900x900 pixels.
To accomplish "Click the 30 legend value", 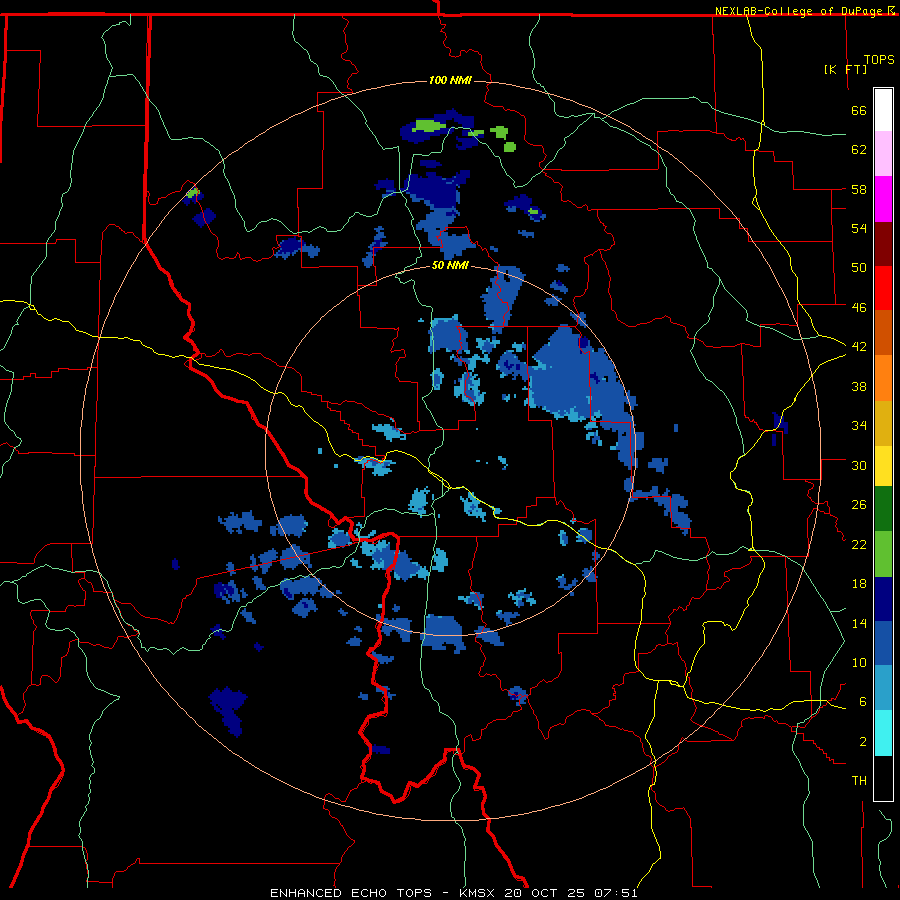I will tap(859, 465).
